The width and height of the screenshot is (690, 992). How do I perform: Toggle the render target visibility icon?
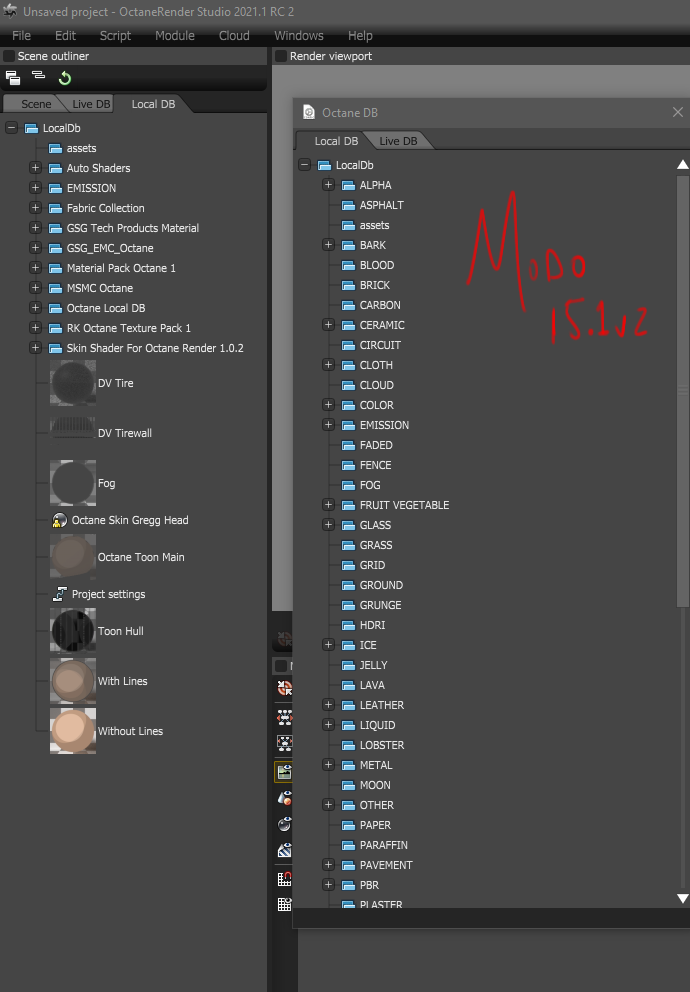tap(284, 772)
